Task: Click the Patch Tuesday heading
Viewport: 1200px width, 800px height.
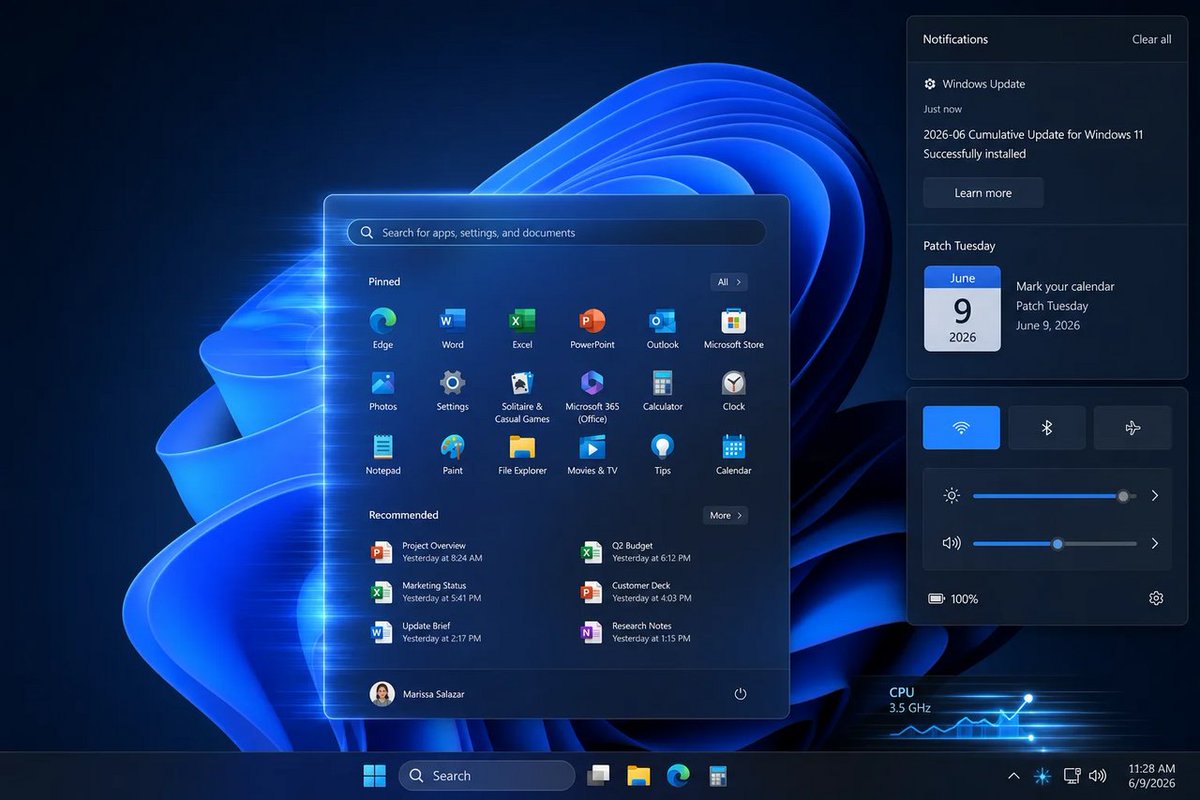Action: (x=959, y=245)
